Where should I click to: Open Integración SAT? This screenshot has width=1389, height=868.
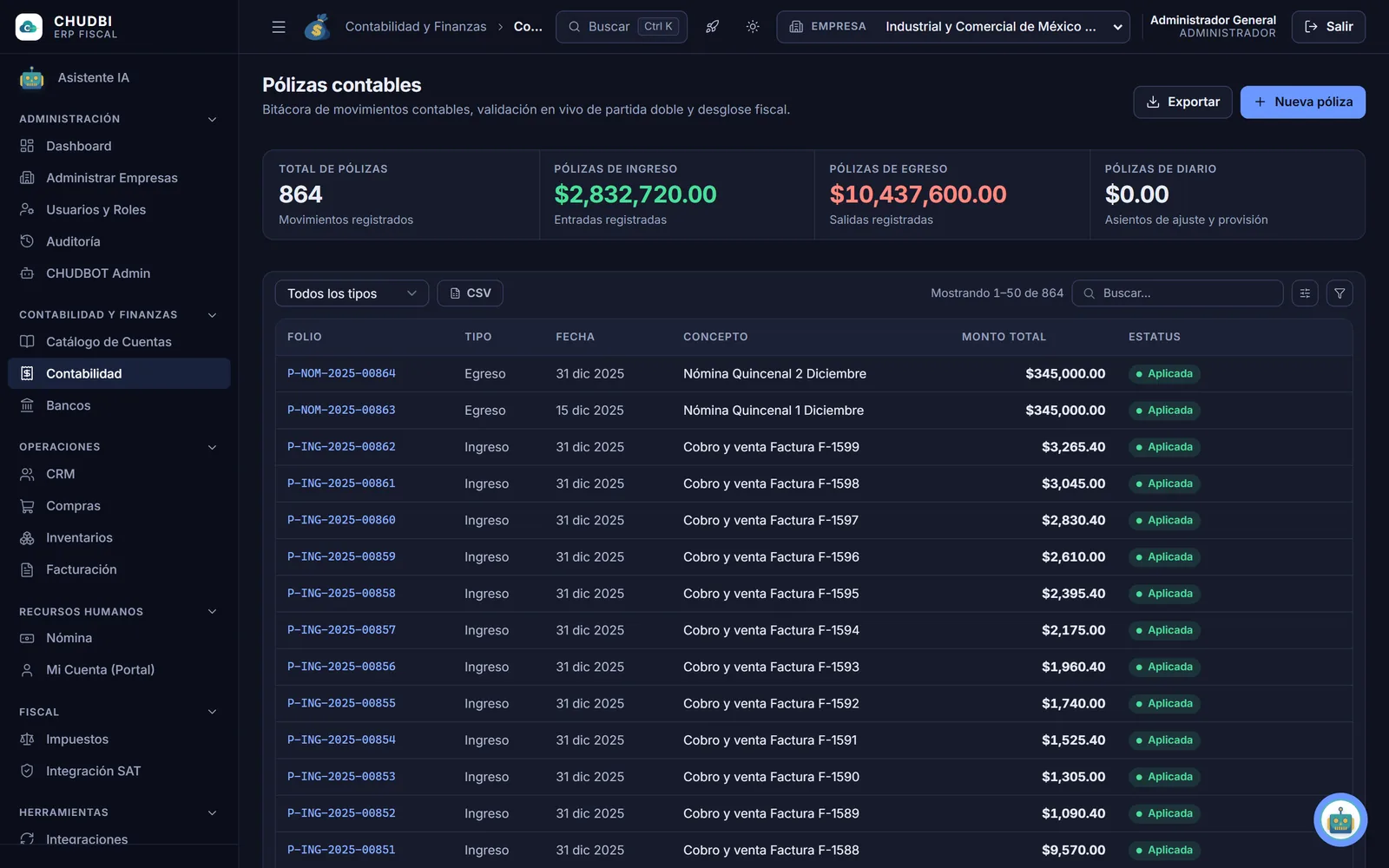click(x=119, y=771)
